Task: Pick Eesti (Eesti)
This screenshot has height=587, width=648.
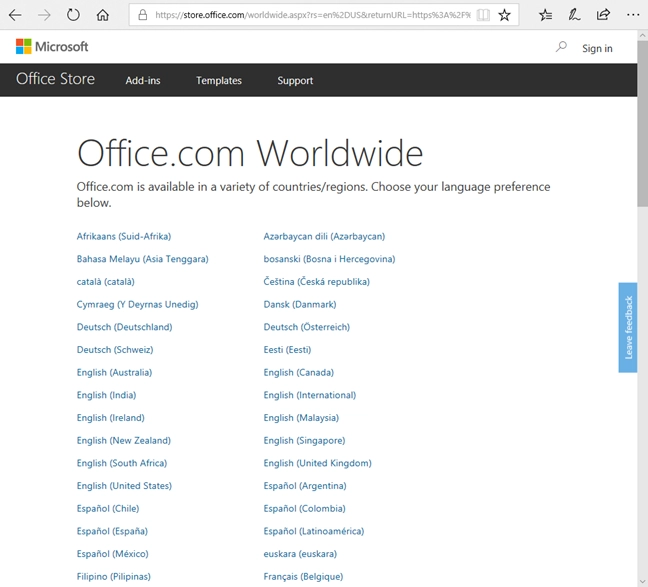Action: pyautogui.click(x=287, y=350)
